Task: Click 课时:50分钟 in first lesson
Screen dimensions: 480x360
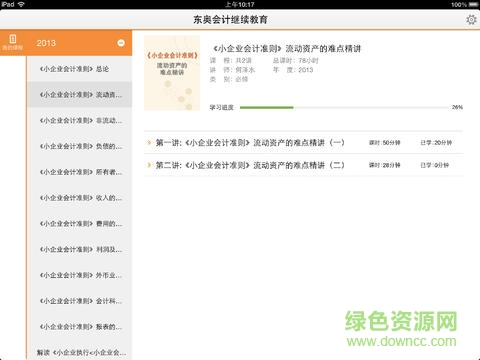Action: (384, 143)
